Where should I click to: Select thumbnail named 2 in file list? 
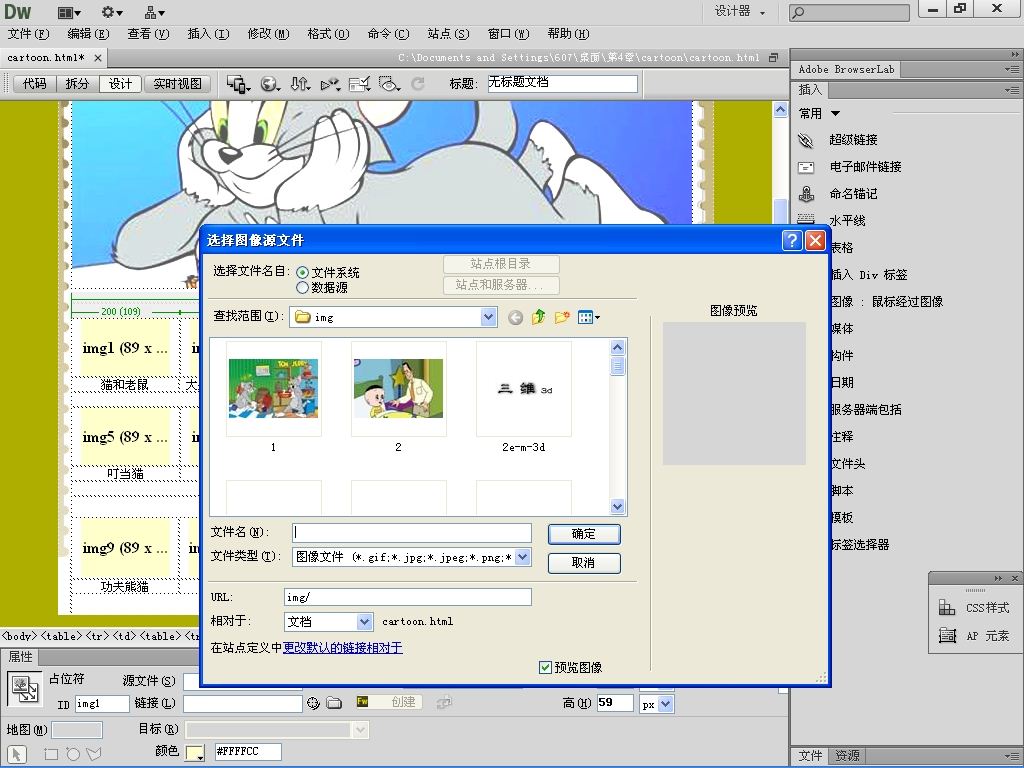398,389
